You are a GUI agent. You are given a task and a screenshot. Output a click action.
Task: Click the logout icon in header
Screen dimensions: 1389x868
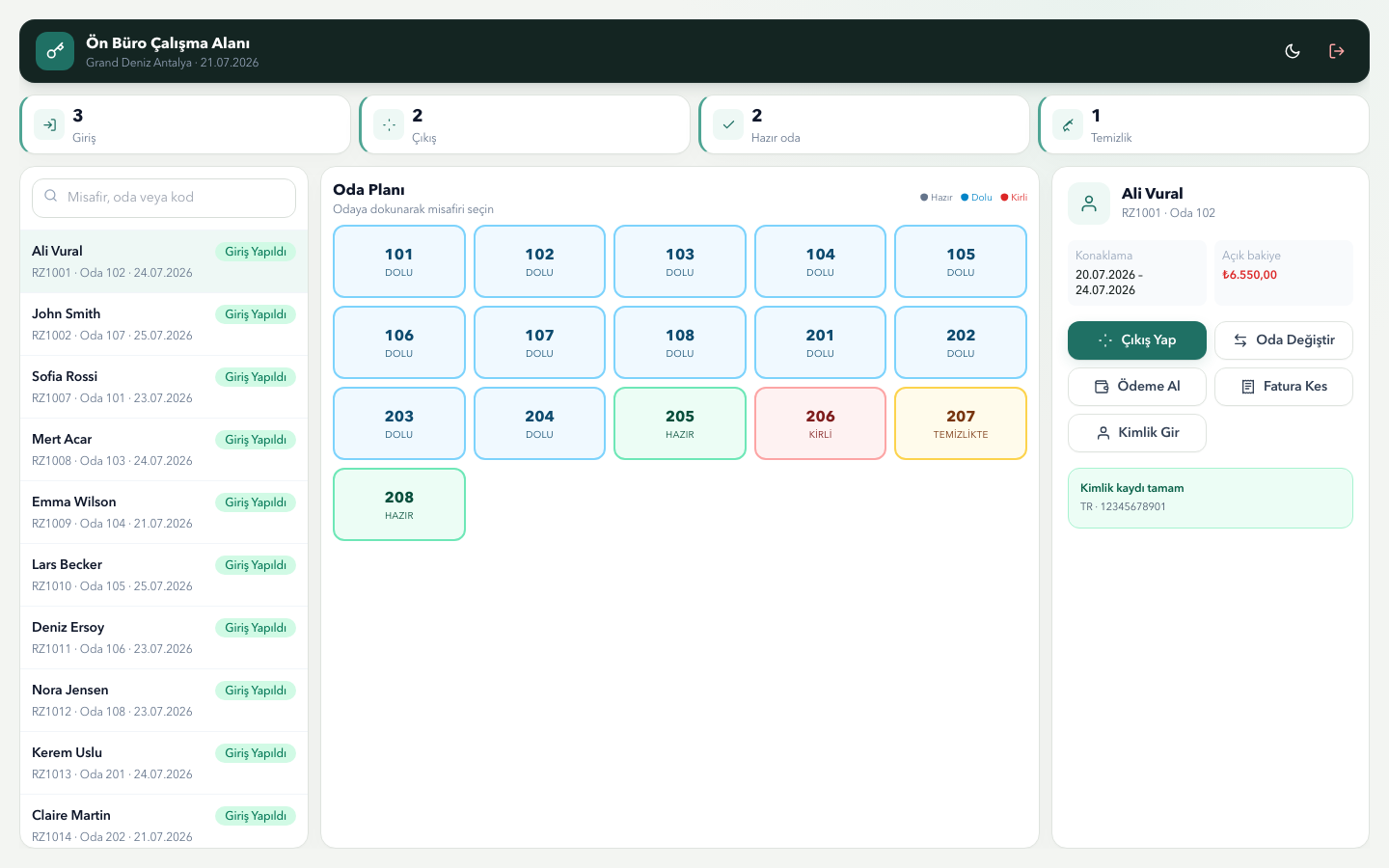(x=1337, y=51)
